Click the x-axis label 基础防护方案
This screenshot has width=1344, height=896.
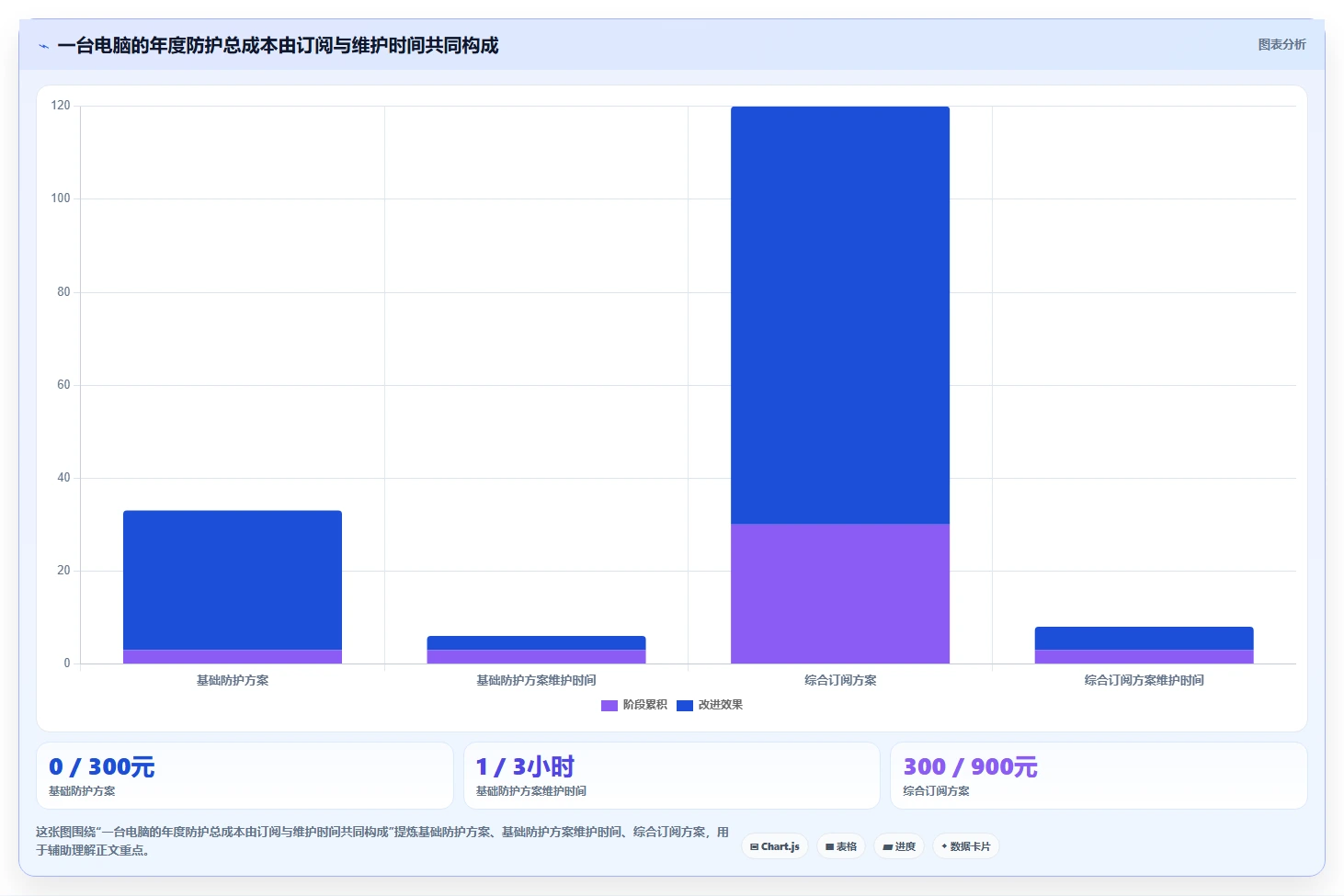click(x=233, y=680)
